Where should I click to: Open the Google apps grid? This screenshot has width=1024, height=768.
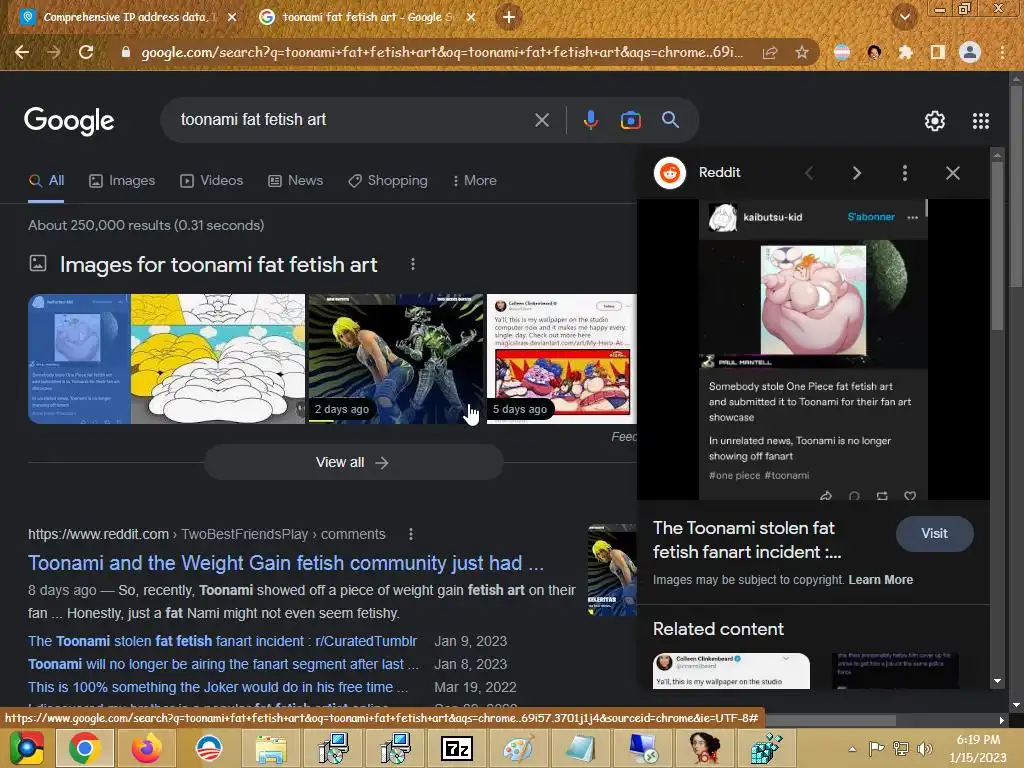(981, 121)
